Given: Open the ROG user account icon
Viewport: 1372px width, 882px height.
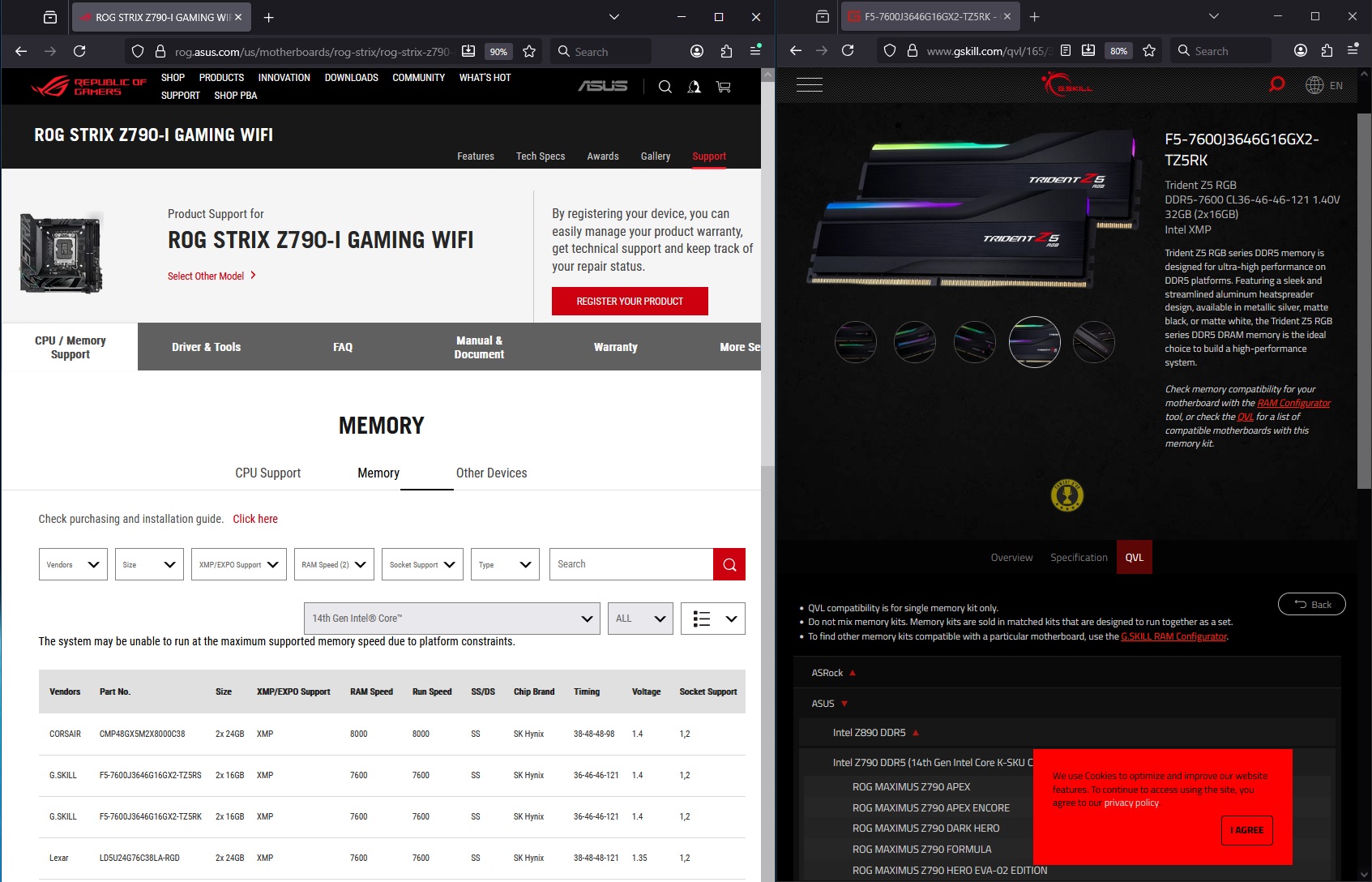Looking at the screenshot, I should [695, 87].
